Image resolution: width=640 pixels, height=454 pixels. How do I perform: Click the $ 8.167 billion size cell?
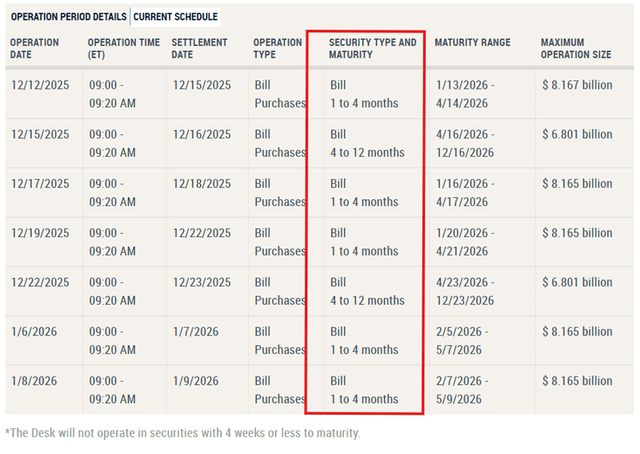[577, 85]
